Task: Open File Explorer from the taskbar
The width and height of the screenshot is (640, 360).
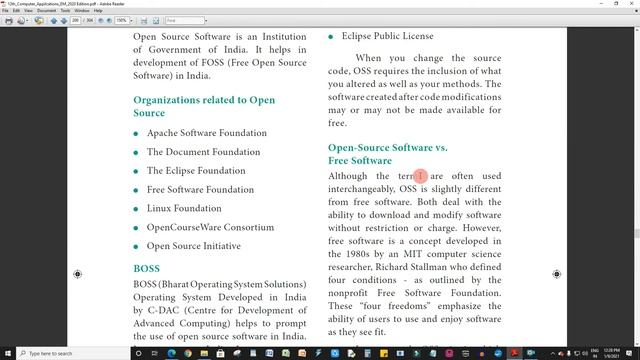Action: click(204, 353)
